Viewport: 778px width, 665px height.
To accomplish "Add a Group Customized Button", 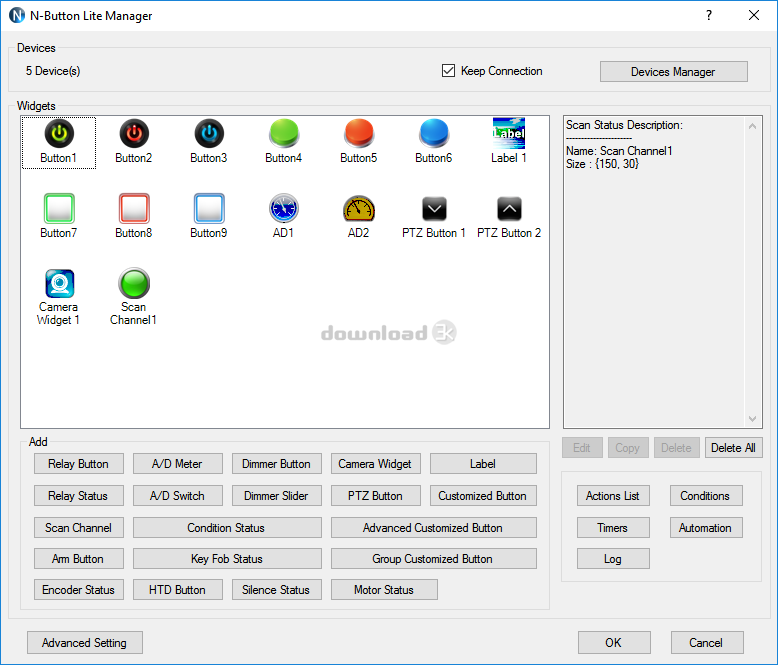I will pyautogui.click(x=433, y=559).
